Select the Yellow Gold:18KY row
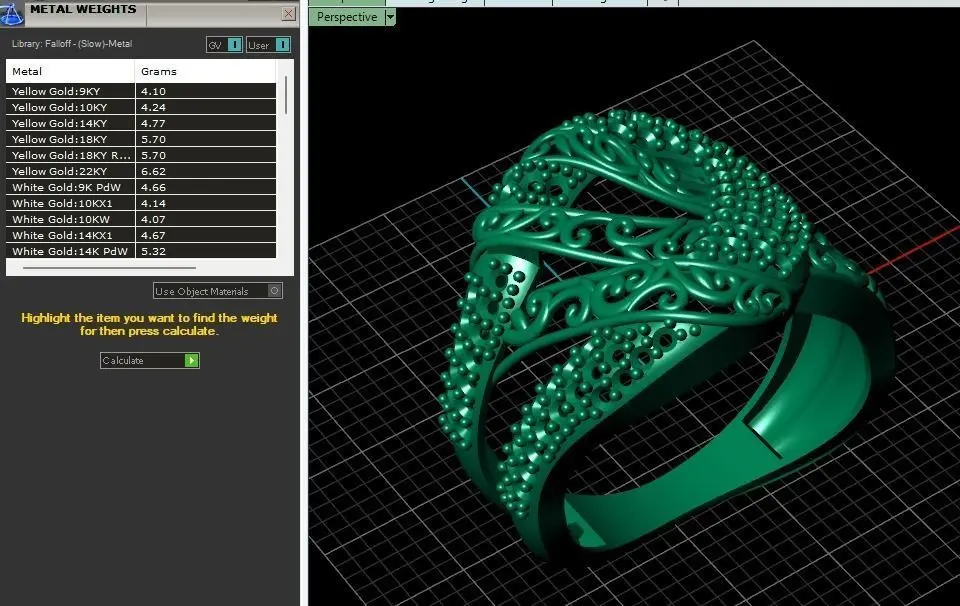The height and width of the screenshot is (606, 960). click(x=141, y=139)
